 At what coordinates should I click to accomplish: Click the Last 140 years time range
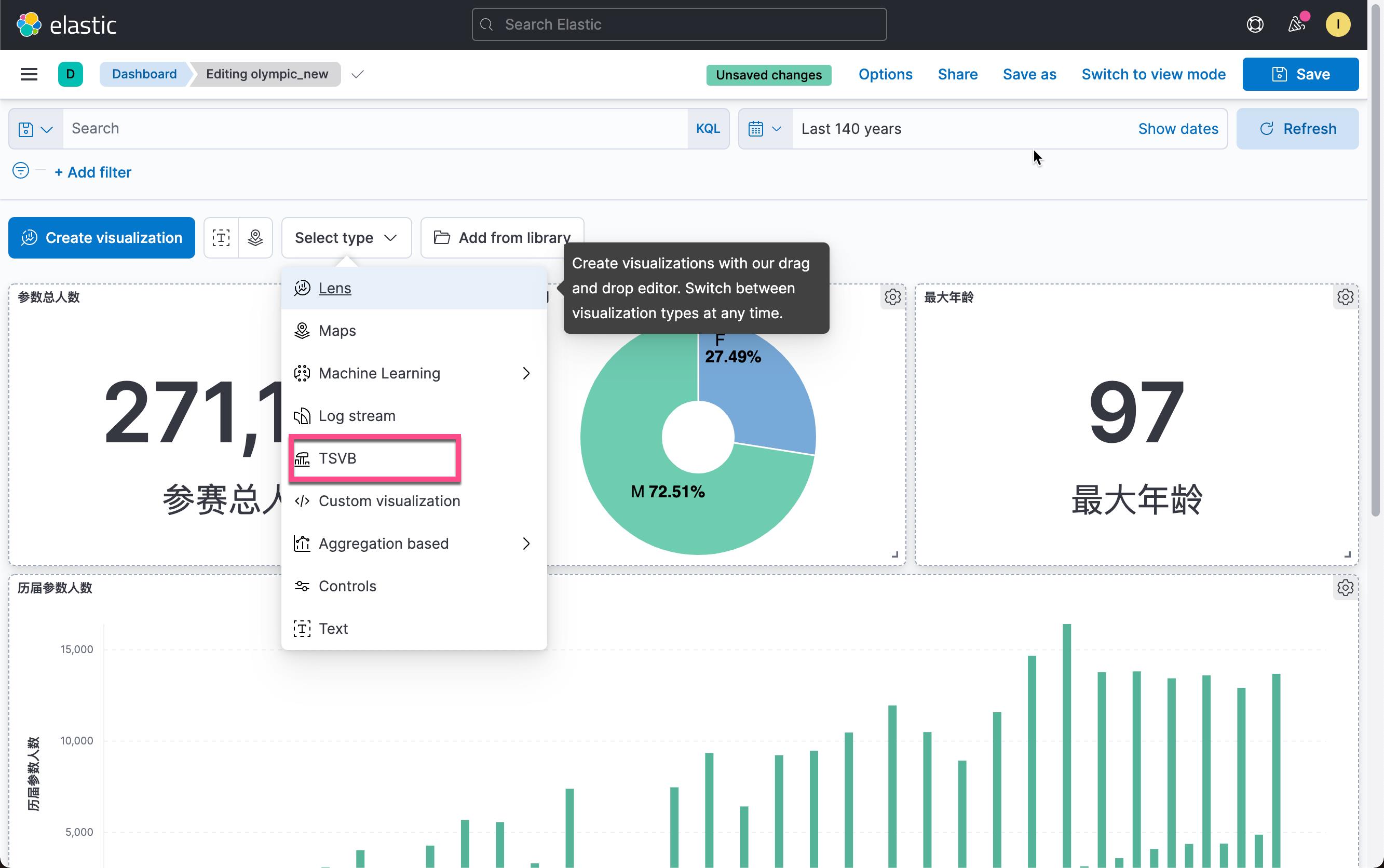(851, 129)
